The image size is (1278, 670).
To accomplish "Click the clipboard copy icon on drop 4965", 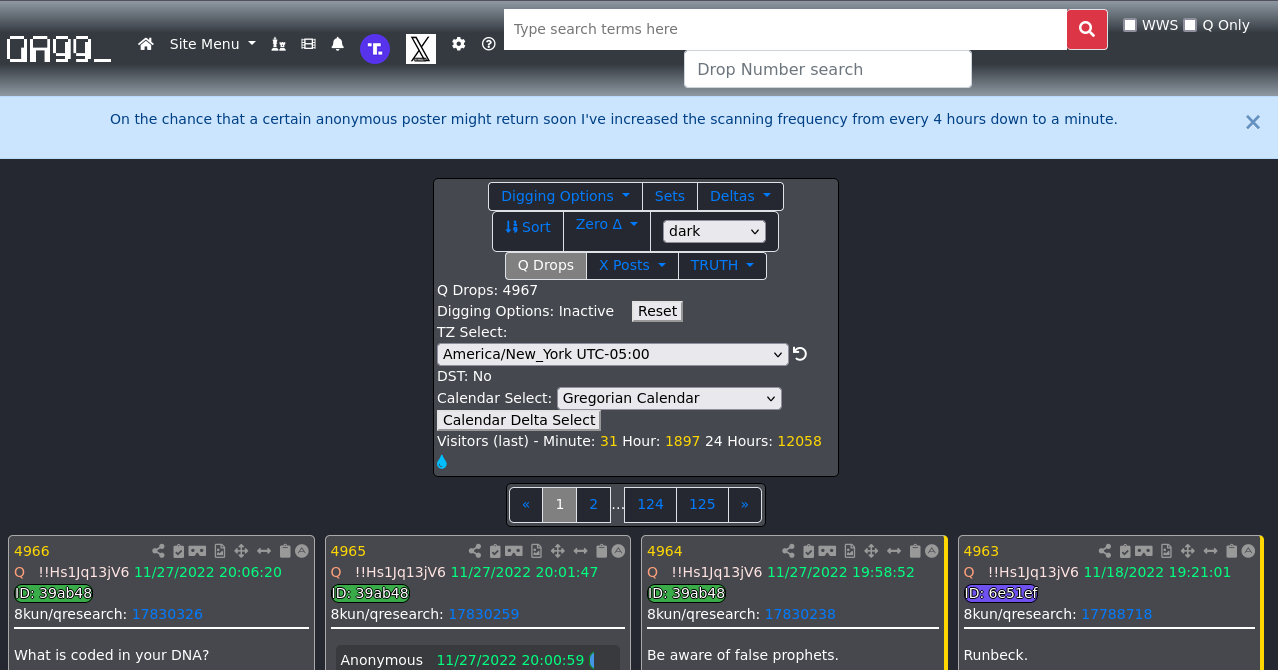I will [601, 551].
